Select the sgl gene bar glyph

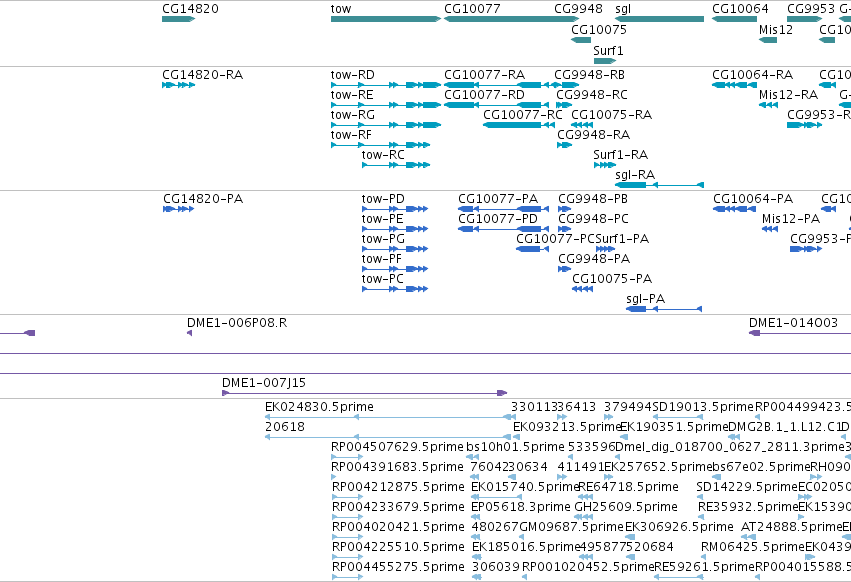point(659,19)
